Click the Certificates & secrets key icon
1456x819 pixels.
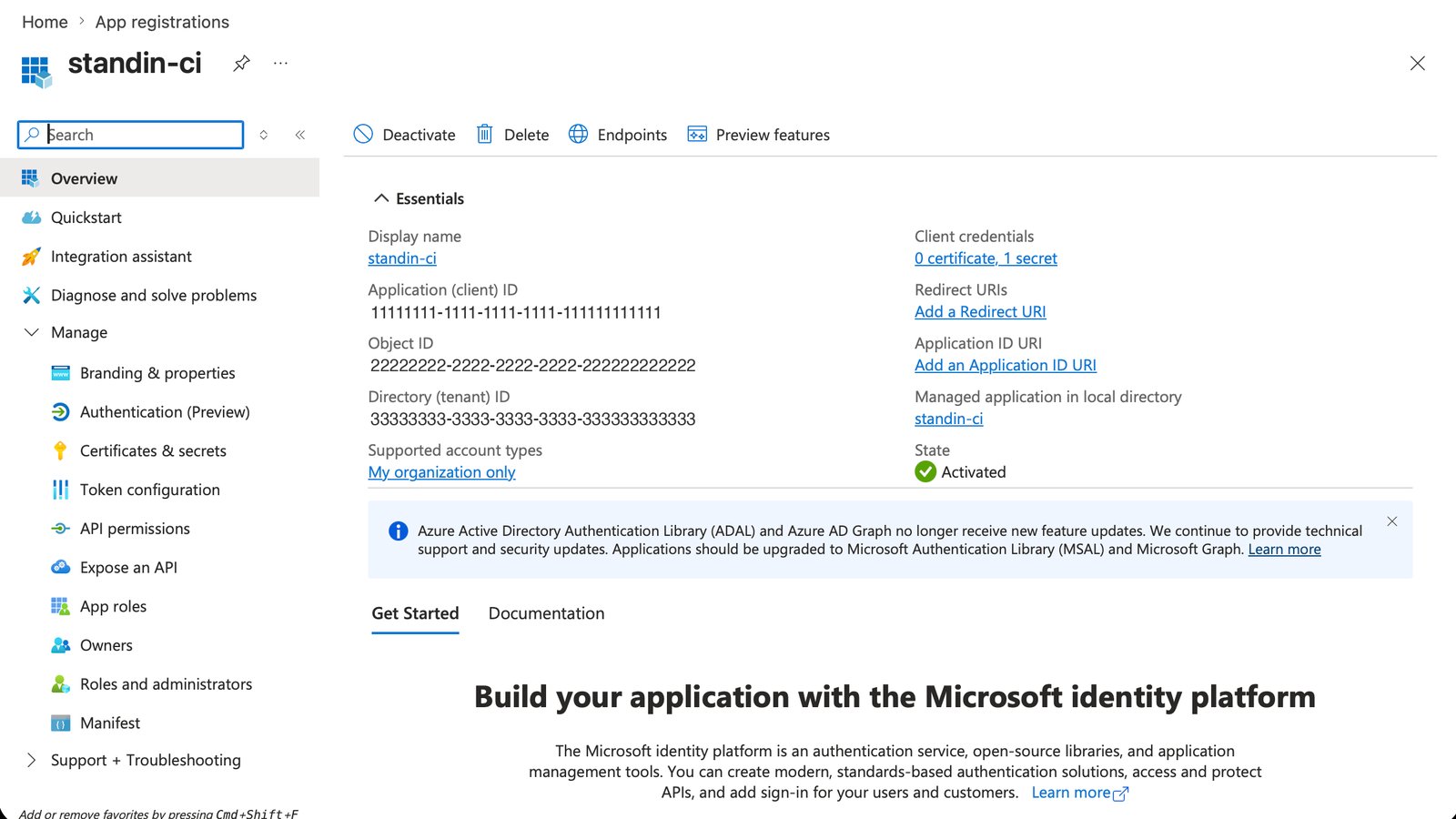click(60, 450)
